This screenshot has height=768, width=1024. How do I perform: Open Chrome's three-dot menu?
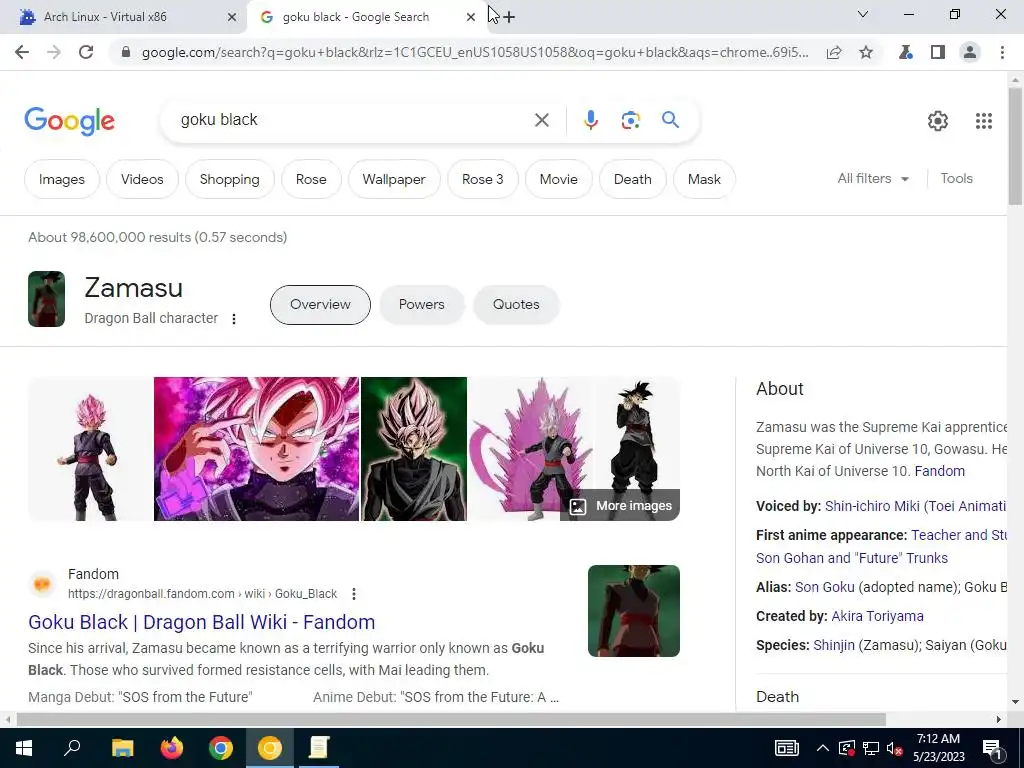(x=1002, y=52)
